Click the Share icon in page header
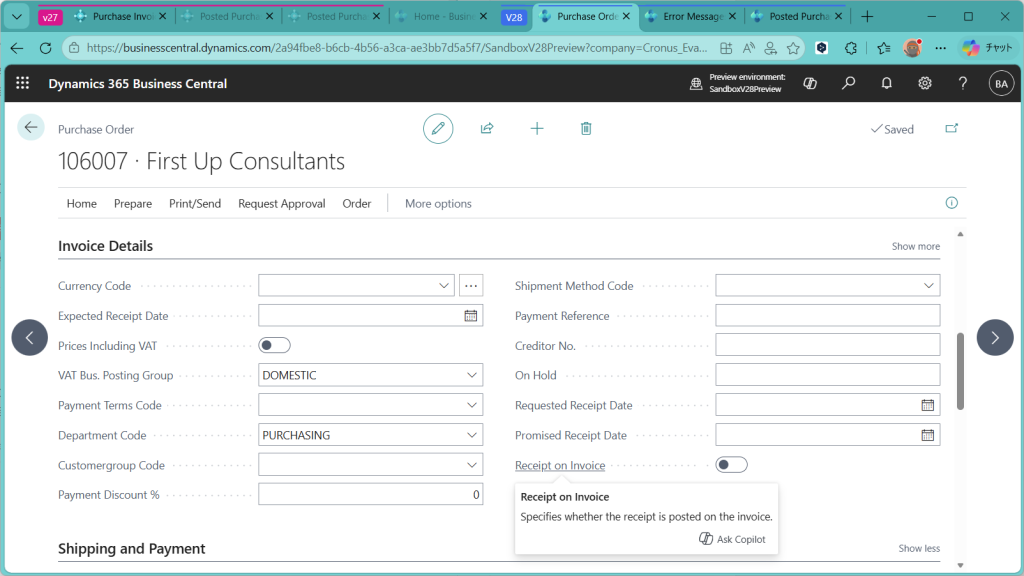The width and height of the screenshot is (1024, 576). [487, 129]
